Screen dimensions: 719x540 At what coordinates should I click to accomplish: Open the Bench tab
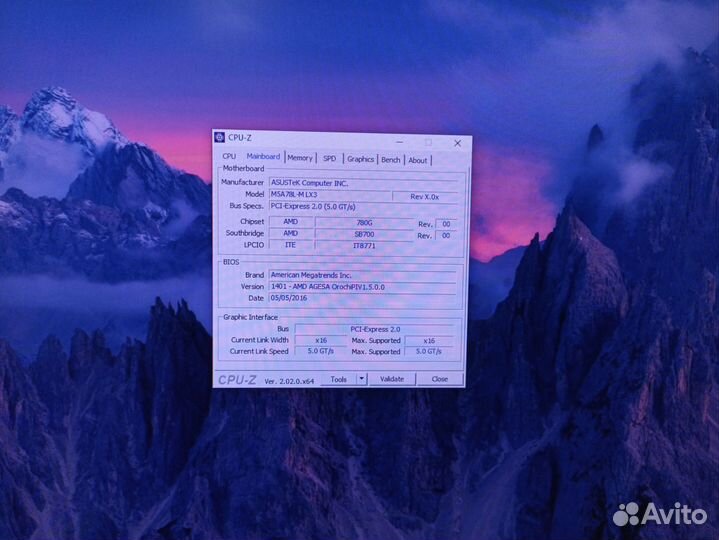click(390, 160)
